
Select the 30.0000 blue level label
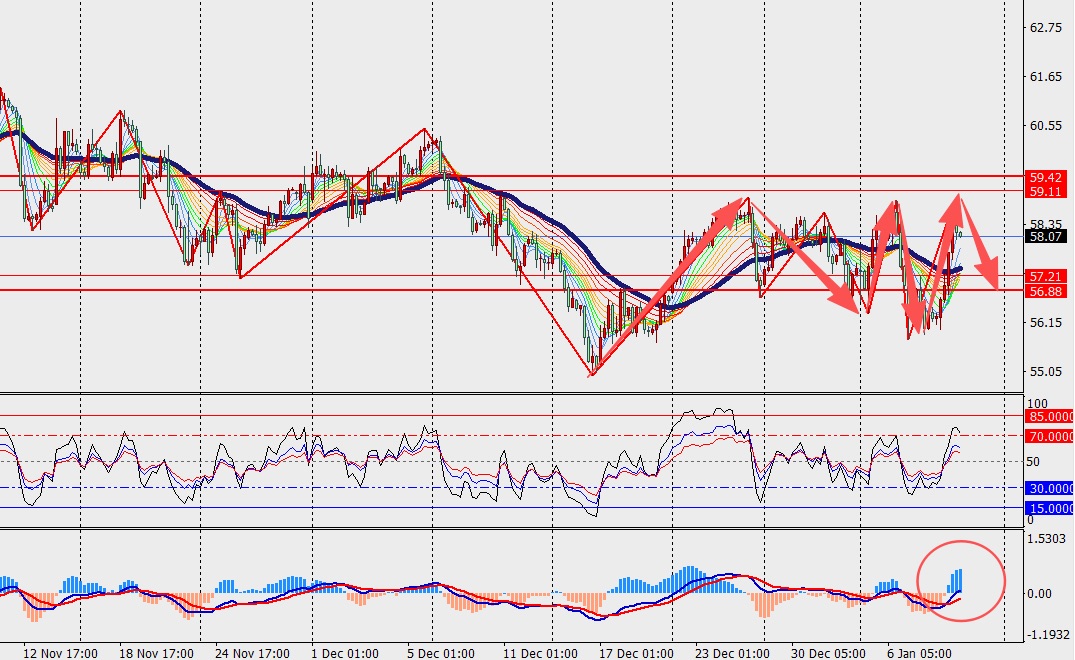1050,488
